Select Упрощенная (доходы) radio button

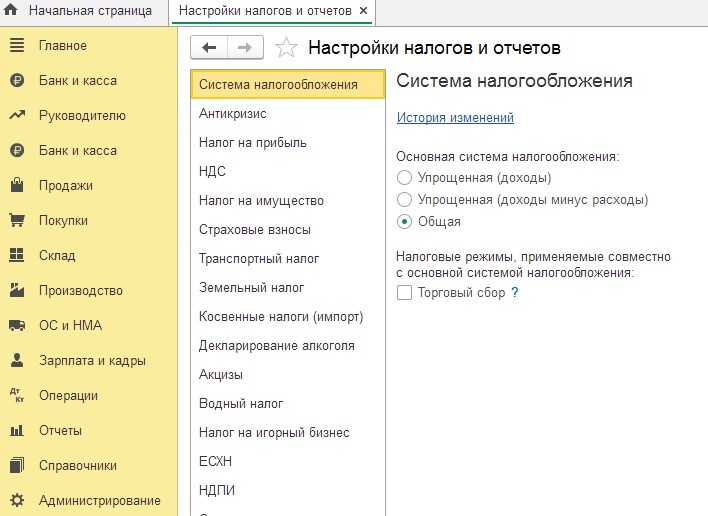pyautogui.click(x=404, y=177)
